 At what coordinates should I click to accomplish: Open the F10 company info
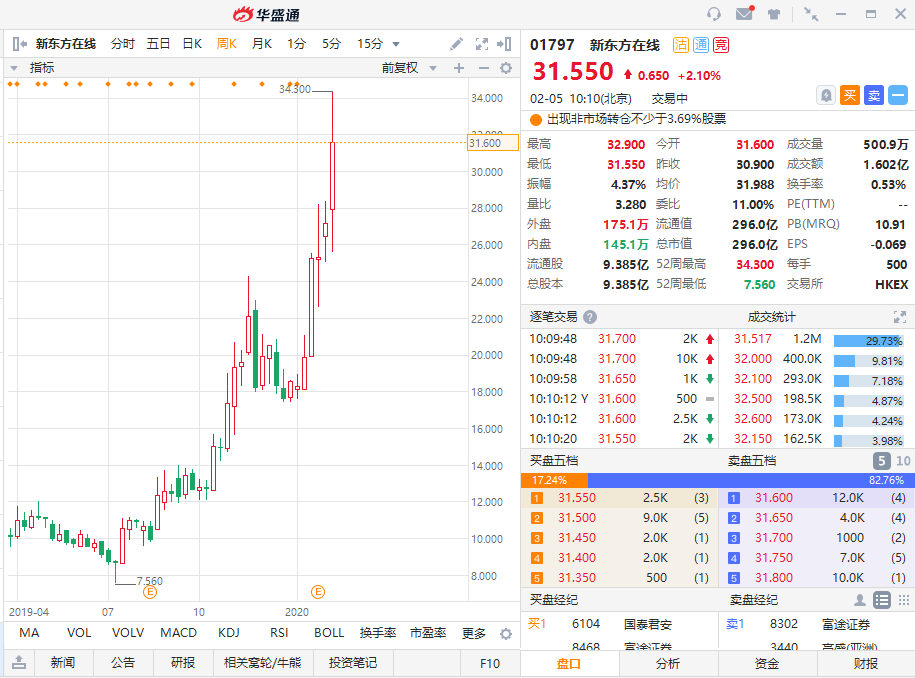[x=490, y=663]
